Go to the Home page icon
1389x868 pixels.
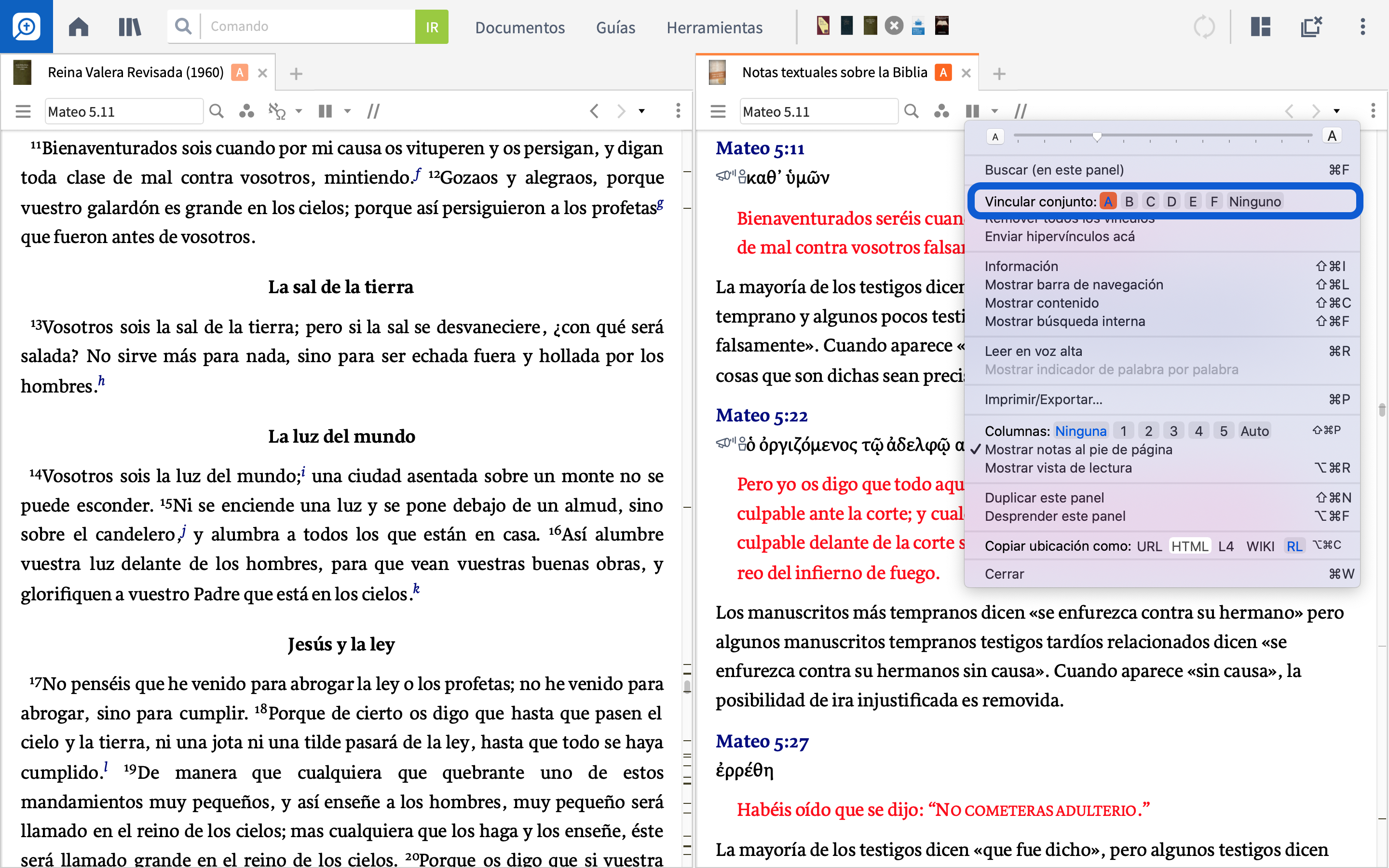79,27
